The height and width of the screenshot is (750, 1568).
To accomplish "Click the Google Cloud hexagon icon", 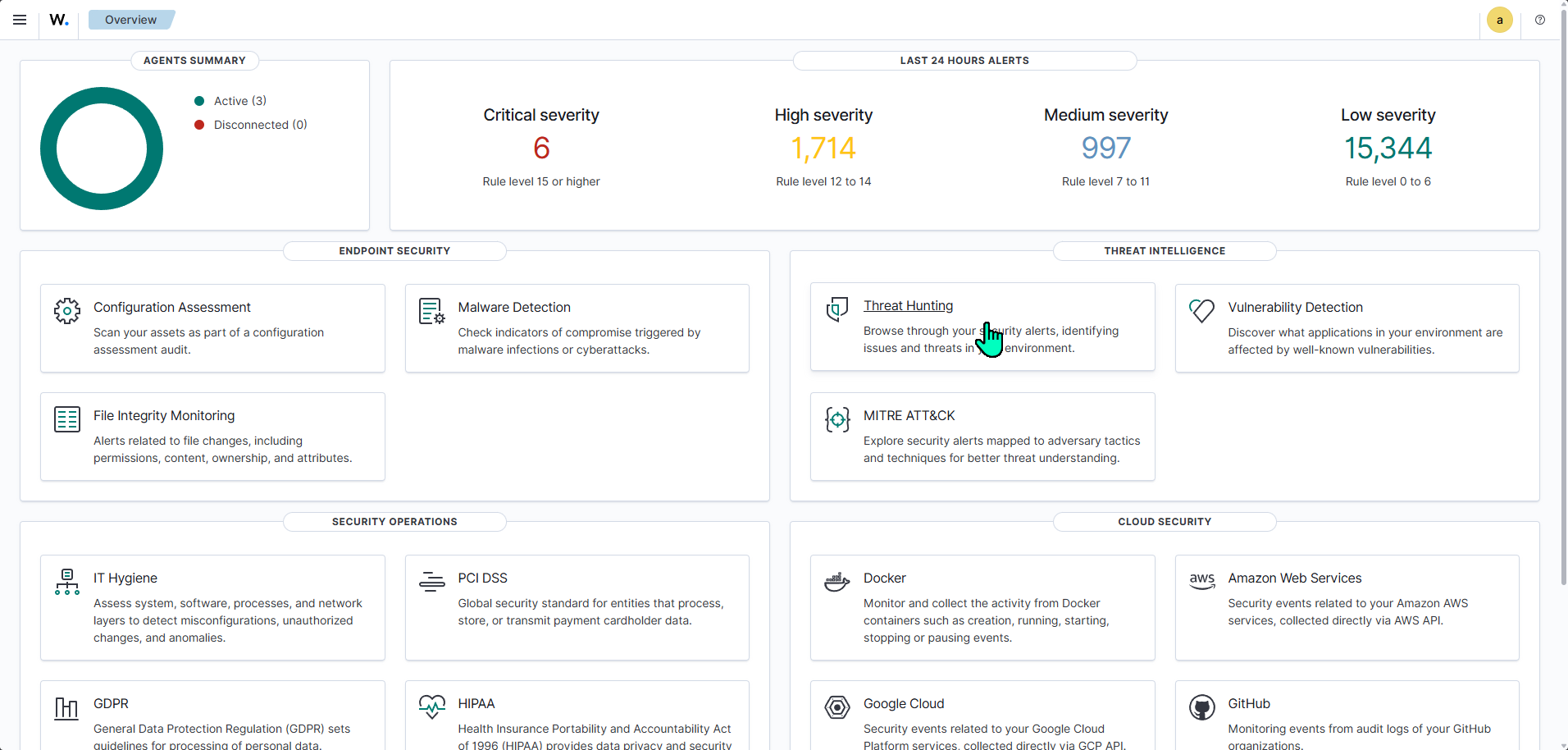I will pos(837,707).
